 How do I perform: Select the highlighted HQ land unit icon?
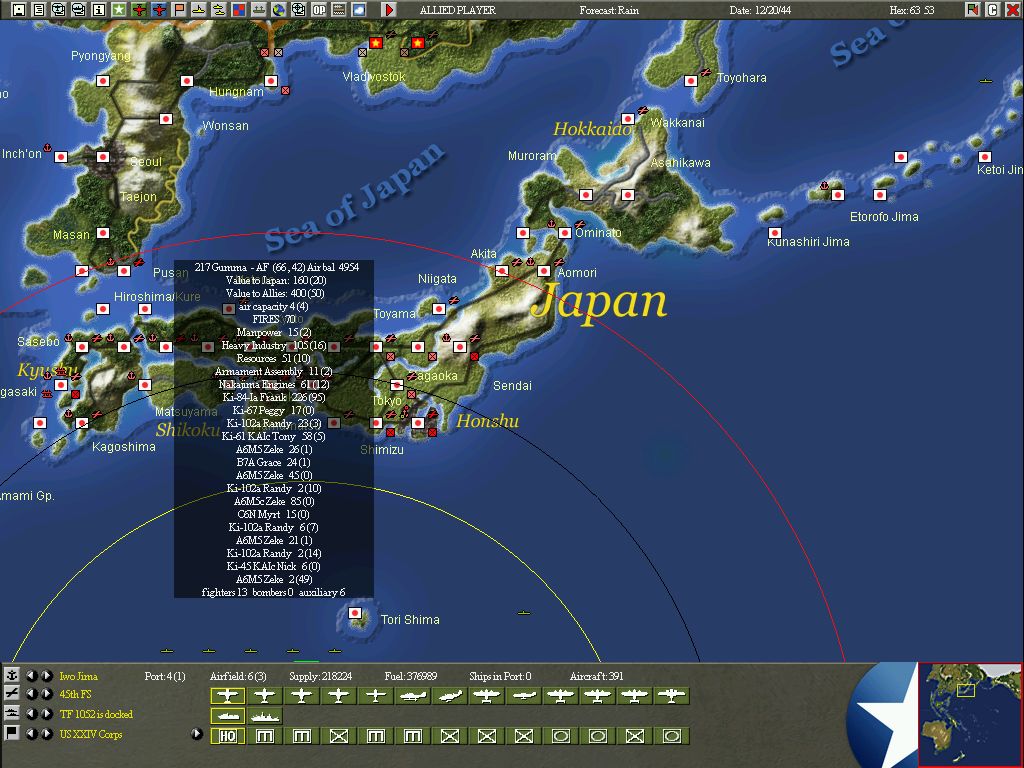227,736
